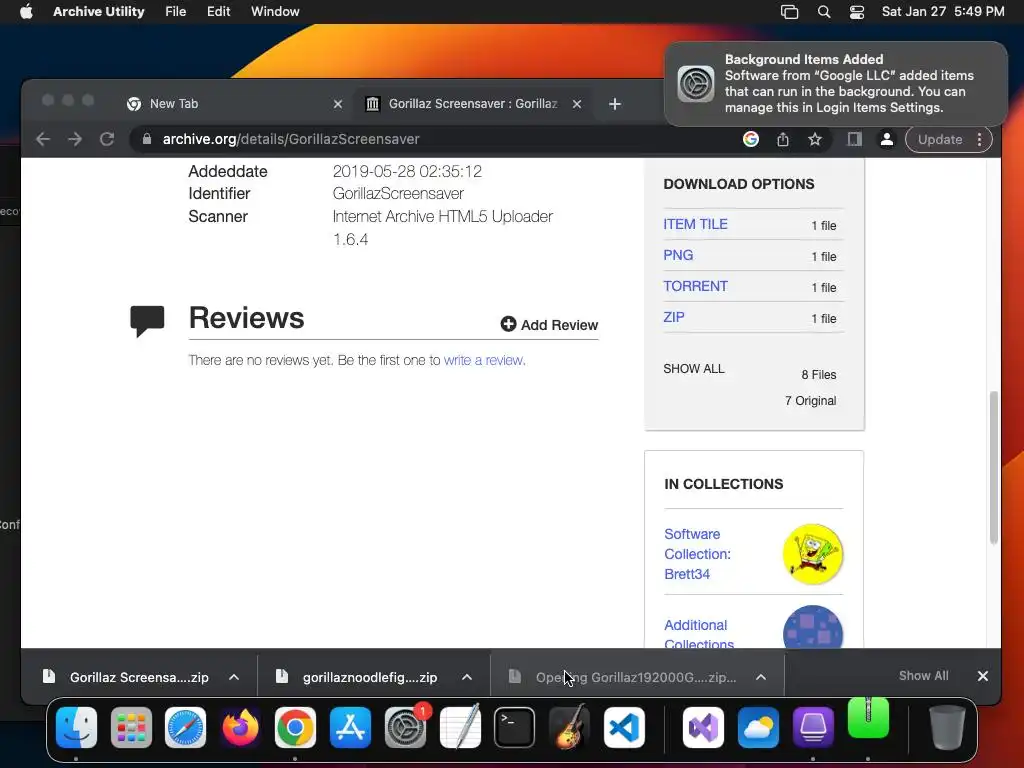Image resolution: width=1024 pixels, height=768 pixels.
Task: Go forward in Chrome
Action: [x=75, y=139]
